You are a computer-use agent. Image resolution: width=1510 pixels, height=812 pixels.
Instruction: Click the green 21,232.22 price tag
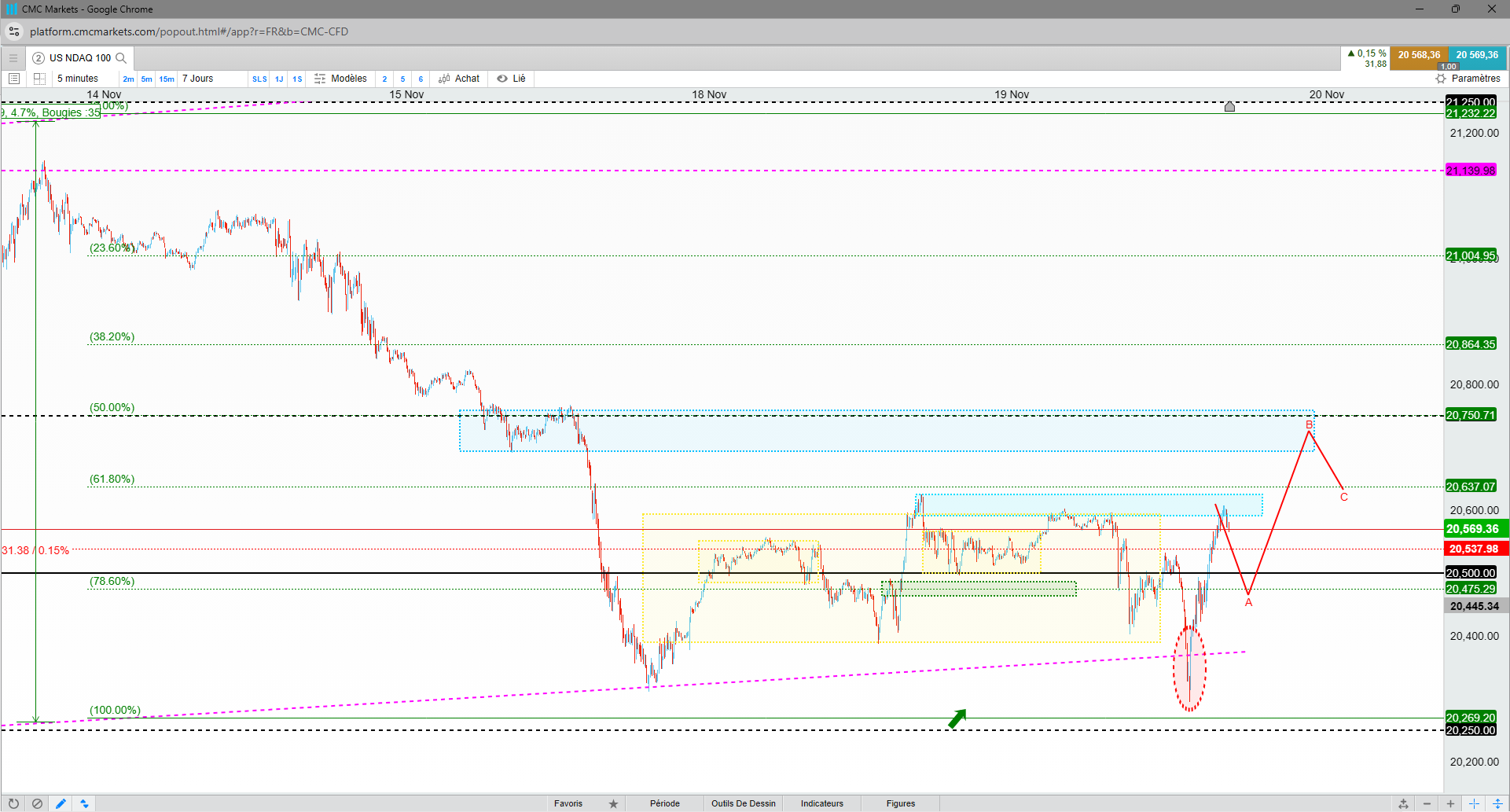coord(1471,113)
